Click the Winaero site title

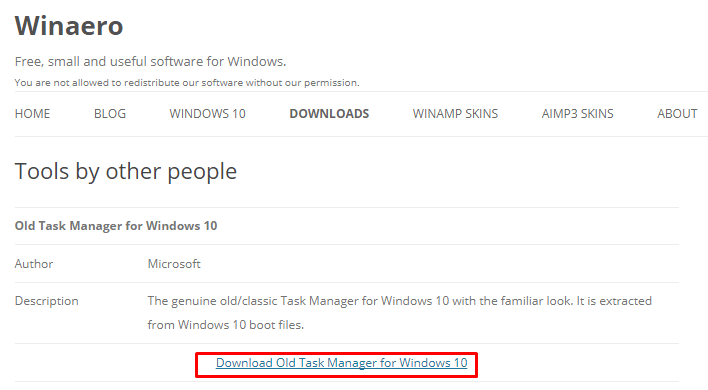coord(69,26)
